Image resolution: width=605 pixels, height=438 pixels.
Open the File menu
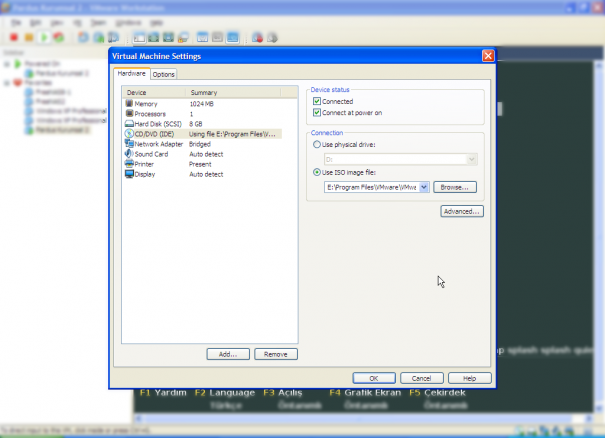(x=16, y=23)
